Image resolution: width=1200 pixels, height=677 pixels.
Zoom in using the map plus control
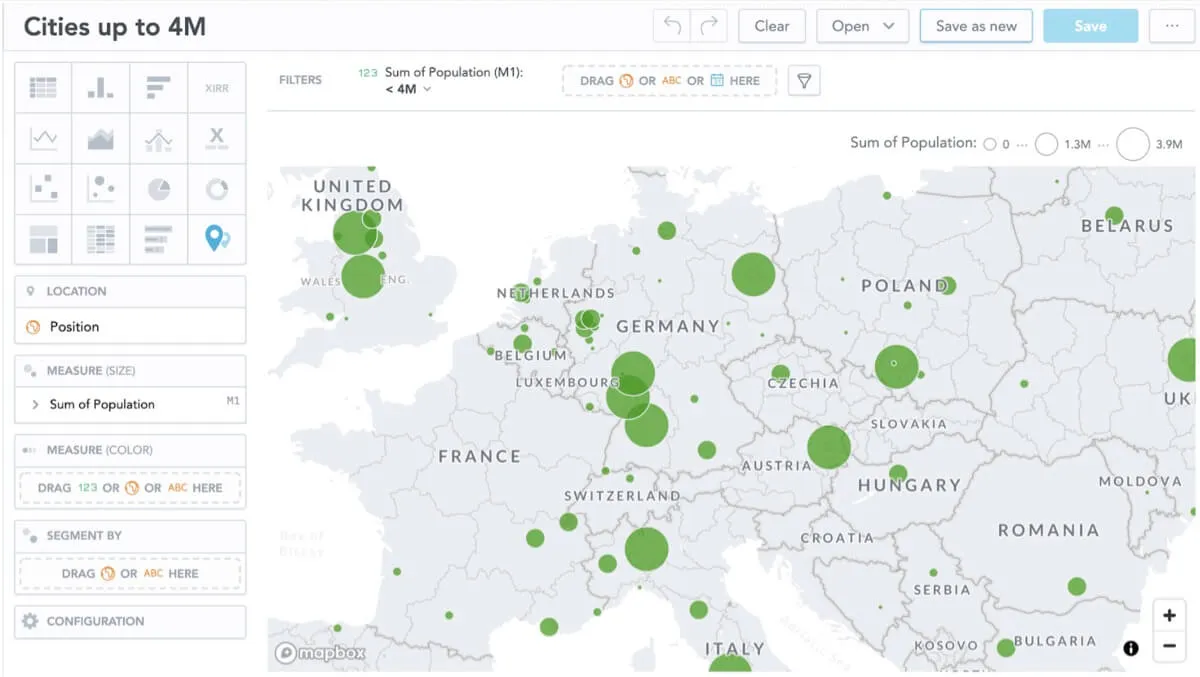(1169, 615)
